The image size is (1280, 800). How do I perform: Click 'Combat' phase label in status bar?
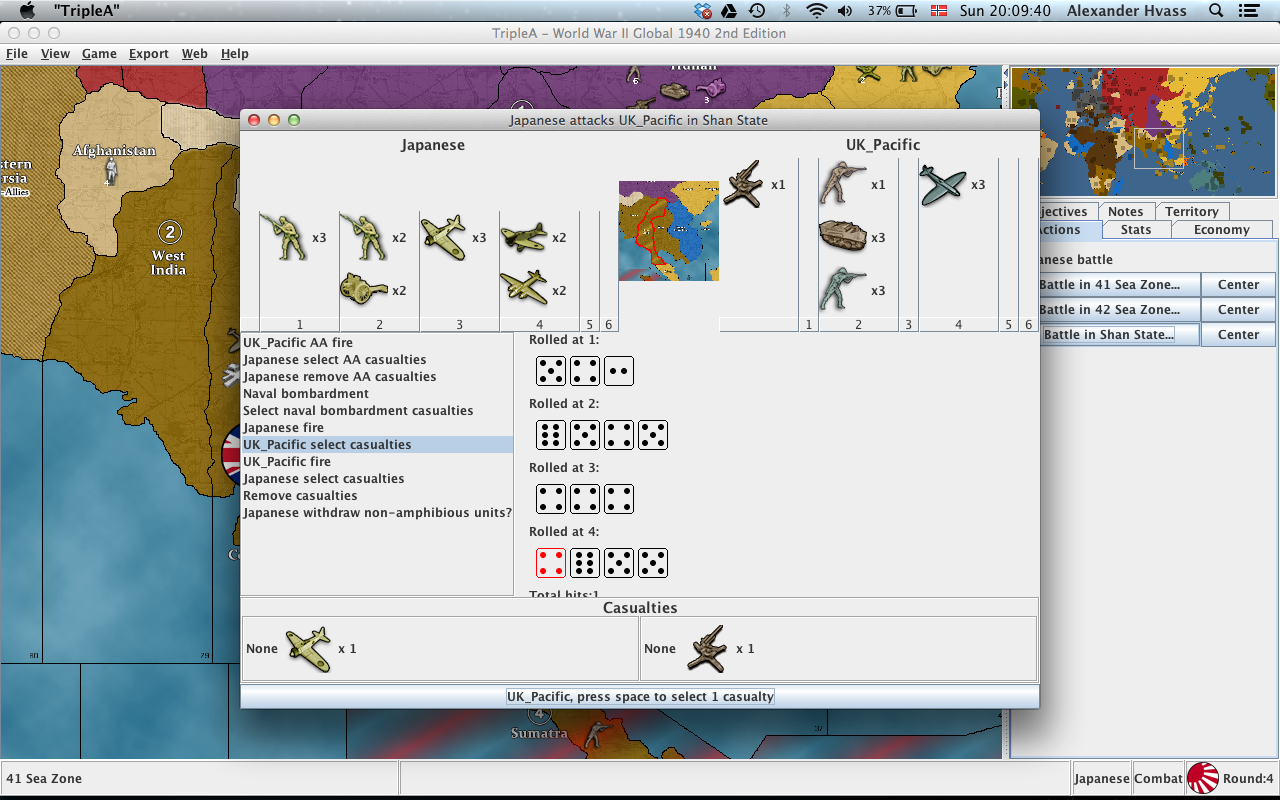point(1158,778)
